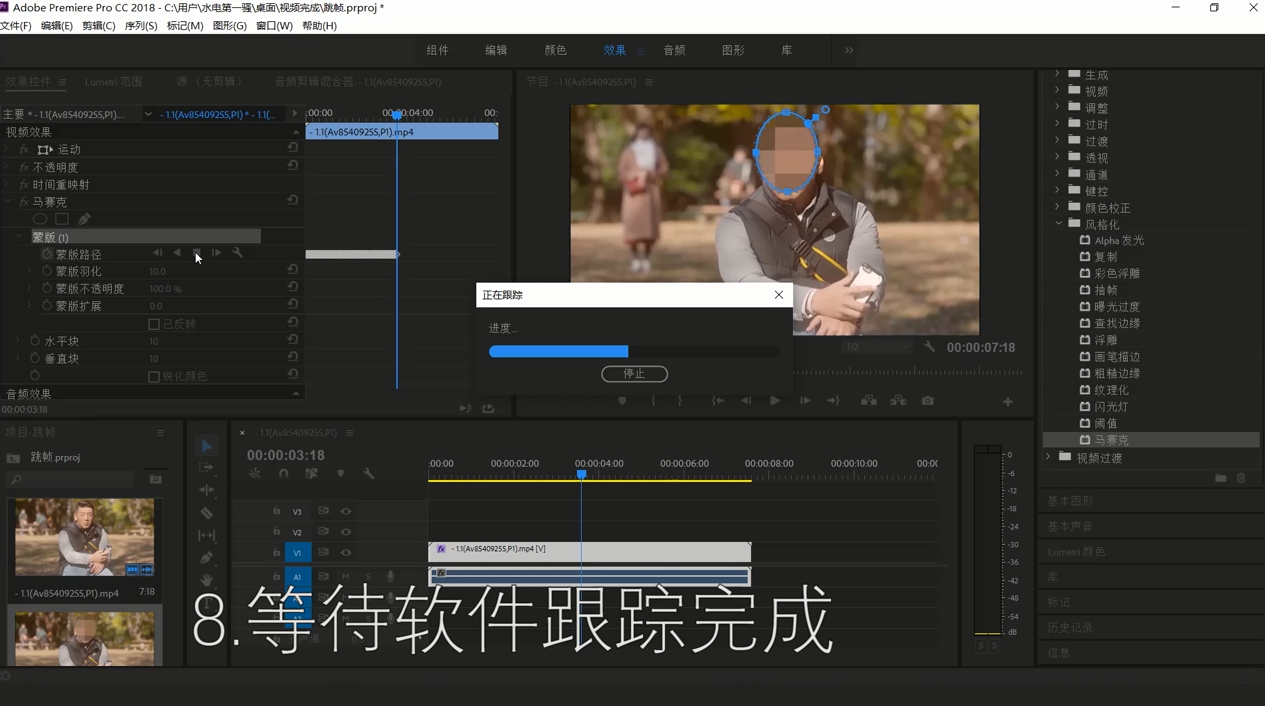
Task: Expand the 水平块 property
Action: coord(18,341)
